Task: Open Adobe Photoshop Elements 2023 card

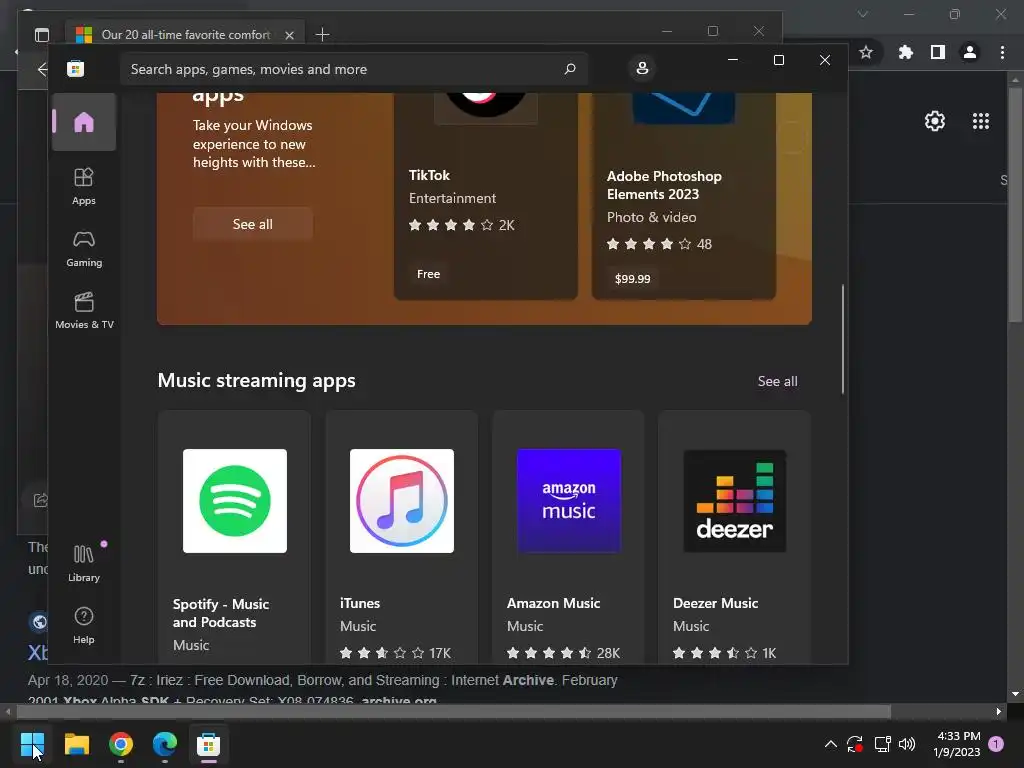Action: pyautogui.click(x=684, y=196)
